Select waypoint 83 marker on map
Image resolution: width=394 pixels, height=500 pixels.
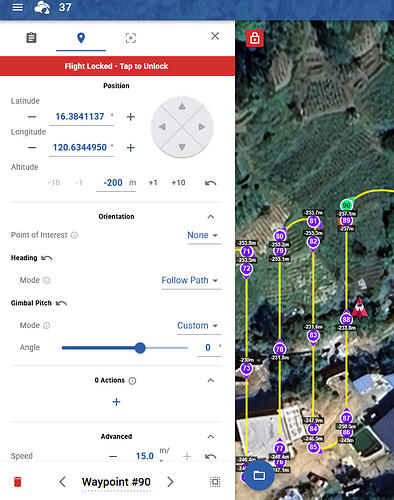pos(313,335)
